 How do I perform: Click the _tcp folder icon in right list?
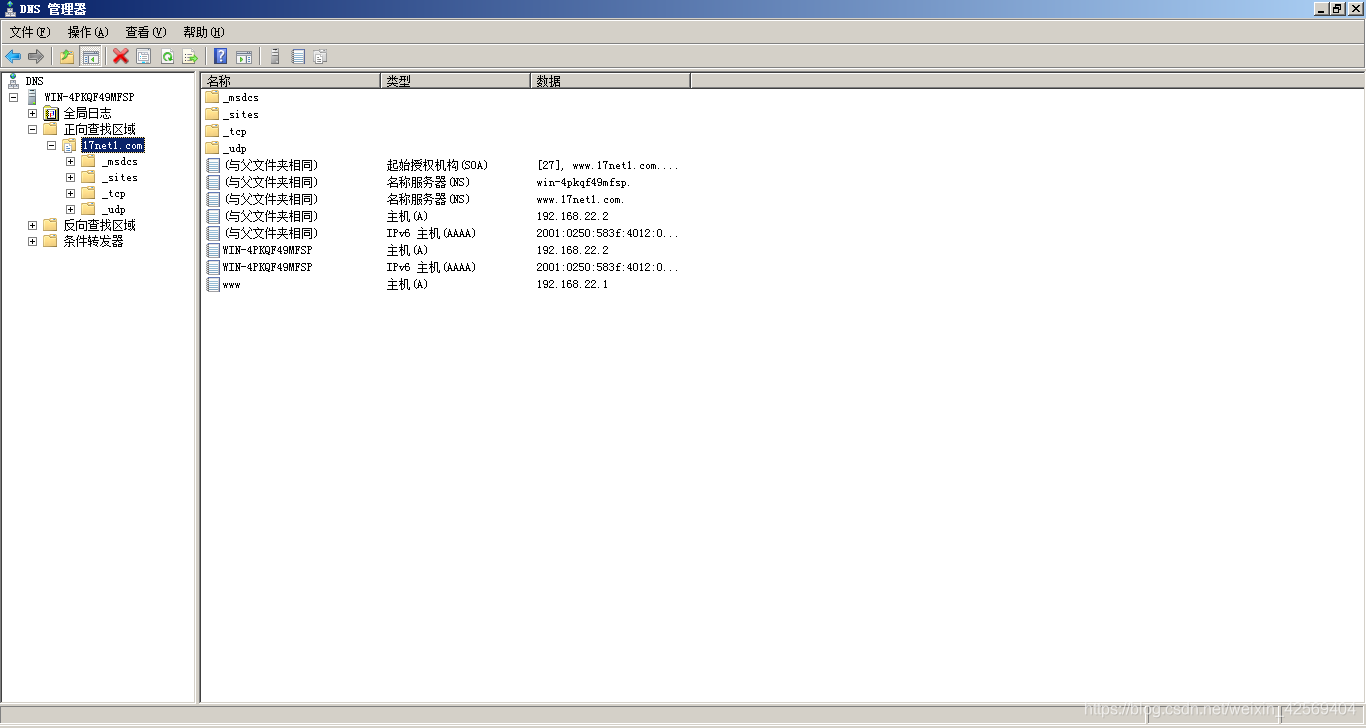212,131
